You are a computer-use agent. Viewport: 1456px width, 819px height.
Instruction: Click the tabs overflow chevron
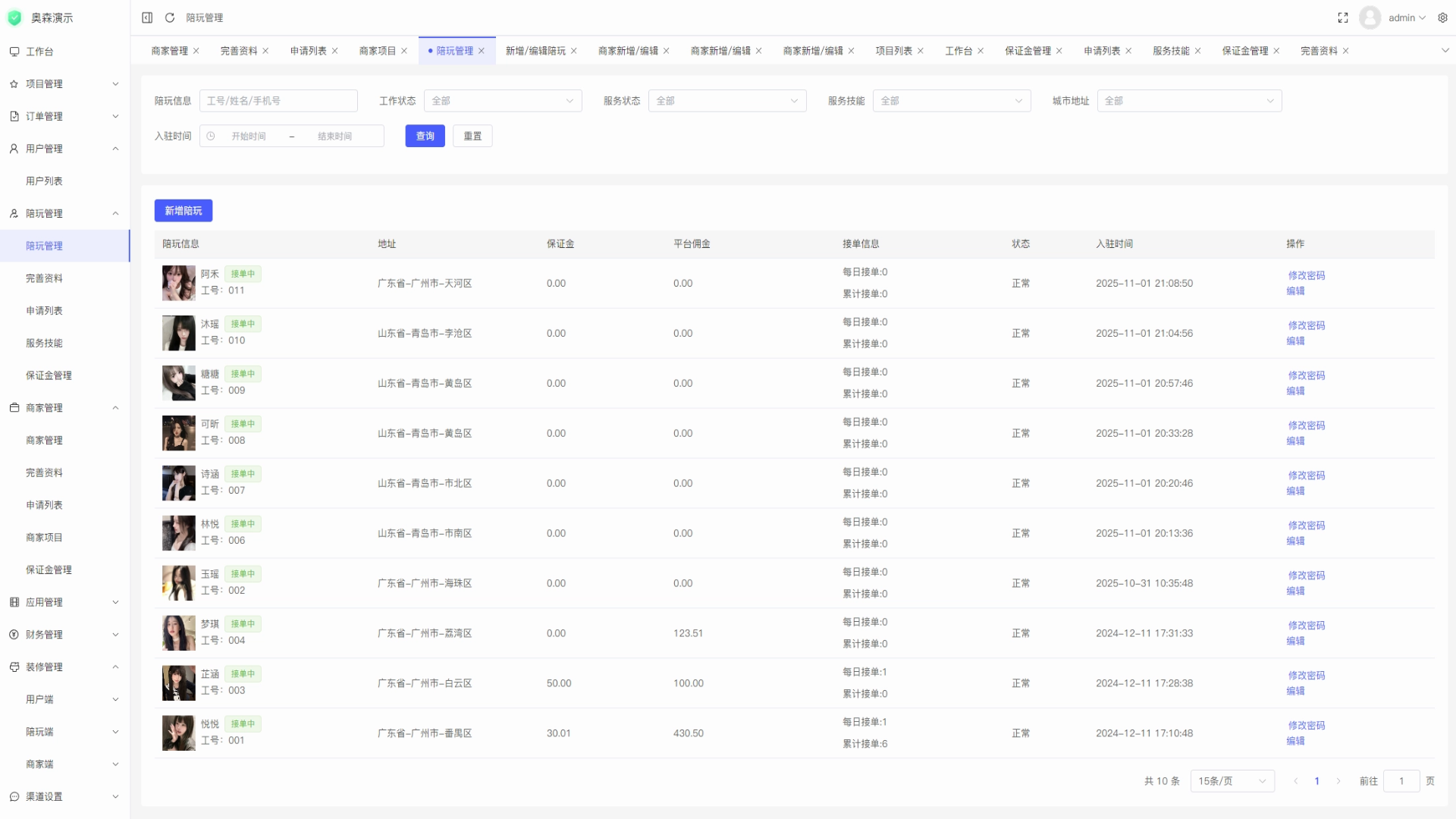1445,51
